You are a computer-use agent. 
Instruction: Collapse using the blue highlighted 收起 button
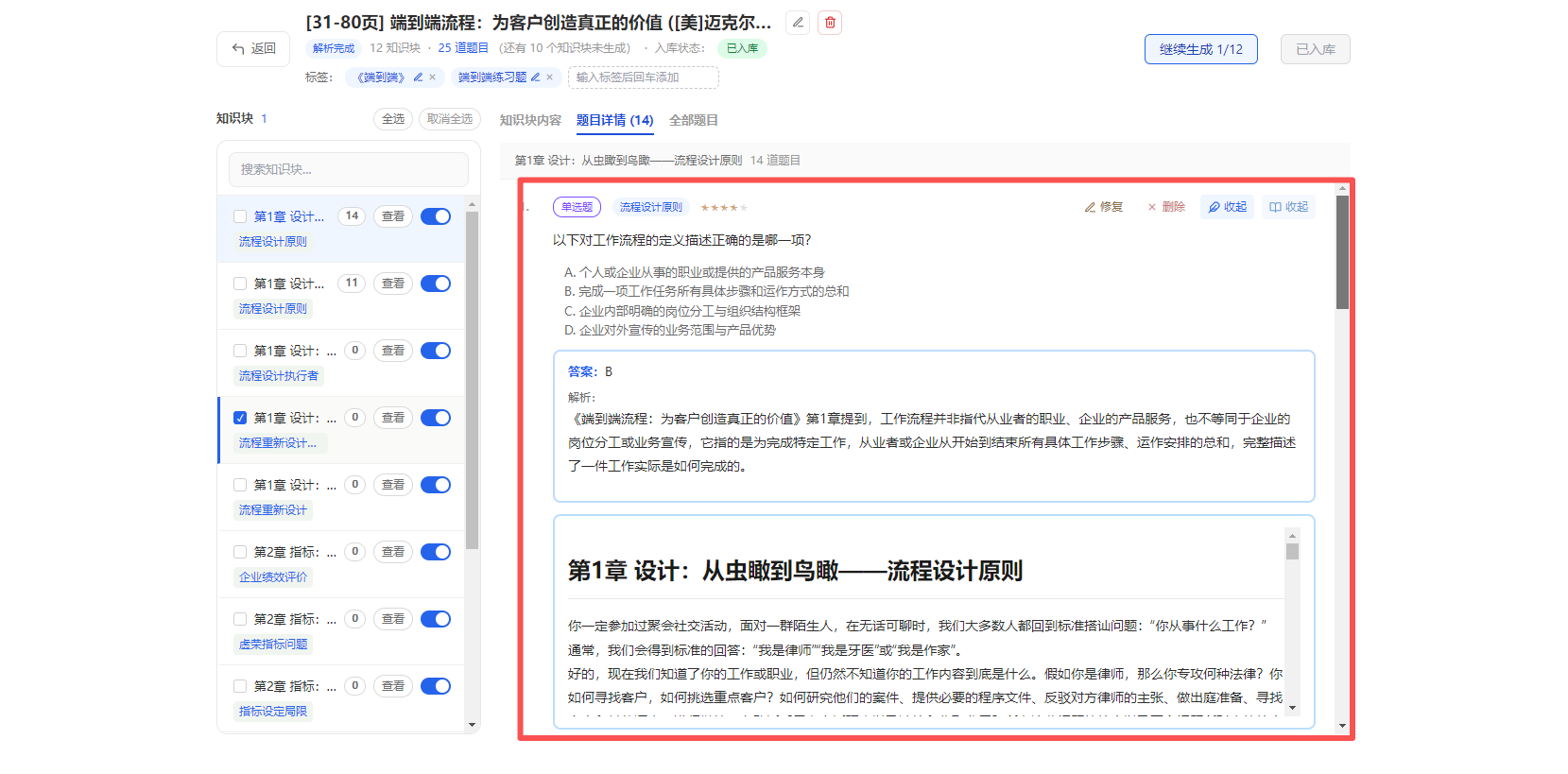(1227, 207)
